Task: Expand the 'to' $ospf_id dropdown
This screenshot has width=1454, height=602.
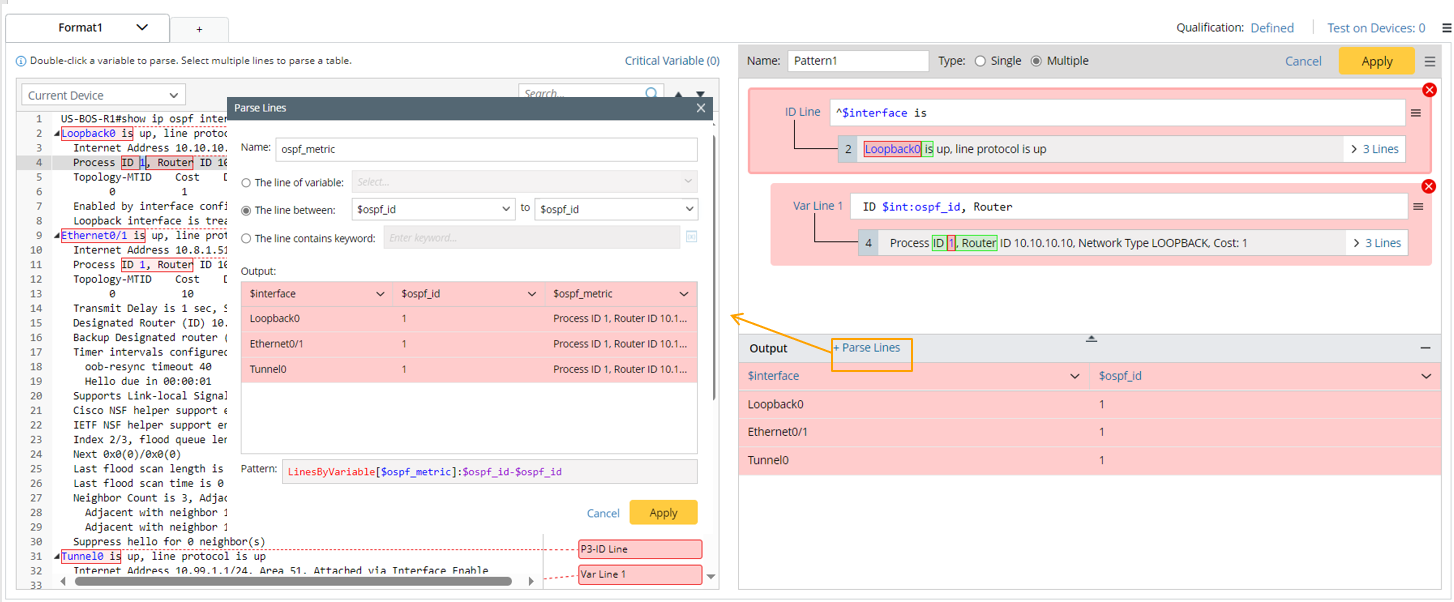Action: click(616, 209)
